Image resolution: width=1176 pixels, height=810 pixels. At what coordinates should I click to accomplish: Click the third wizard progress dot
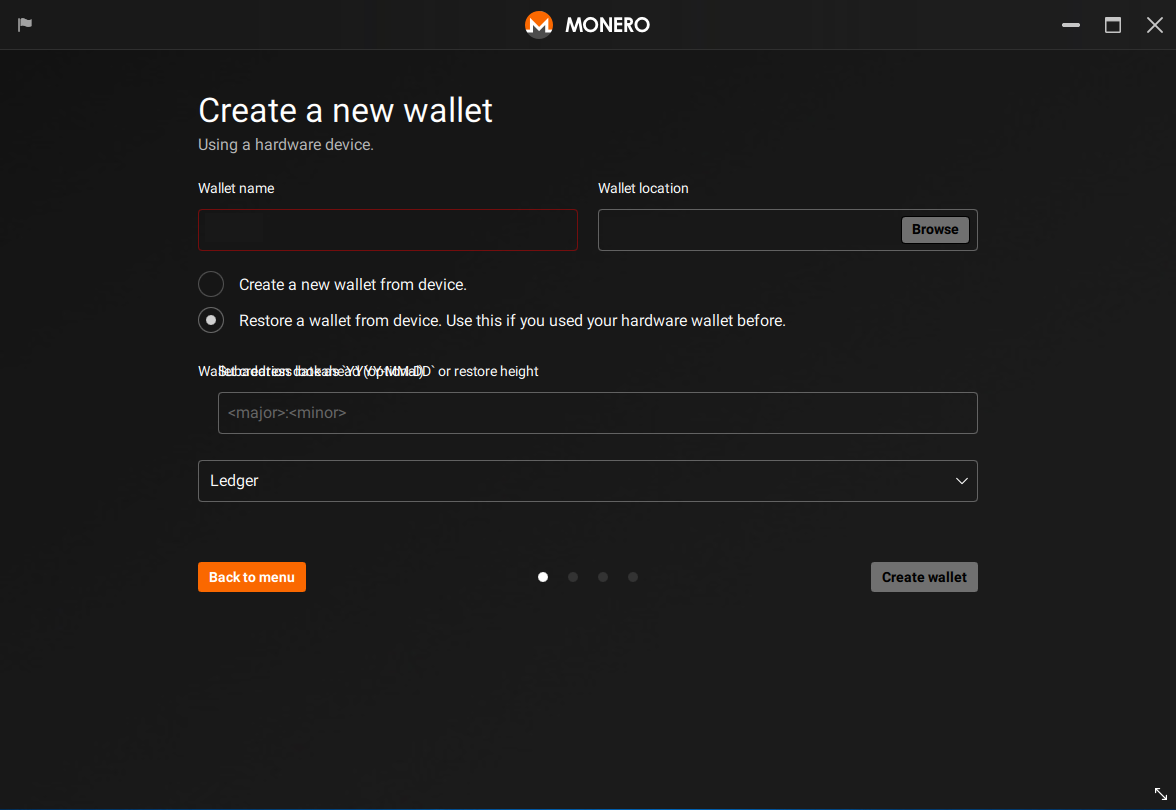pos(603,577)
